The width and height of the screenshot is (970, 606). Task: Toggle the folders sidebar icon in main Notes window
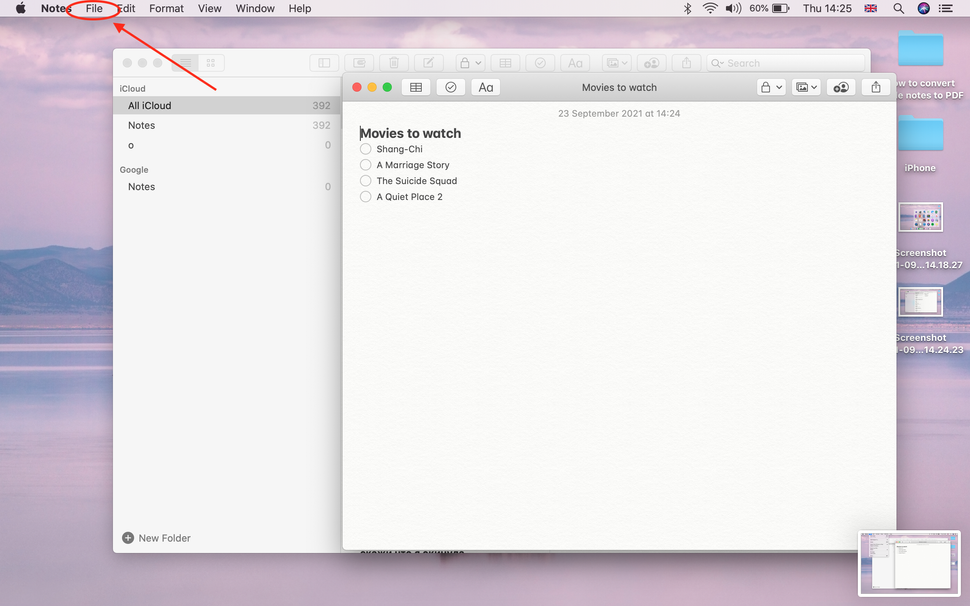coord(324,63)
